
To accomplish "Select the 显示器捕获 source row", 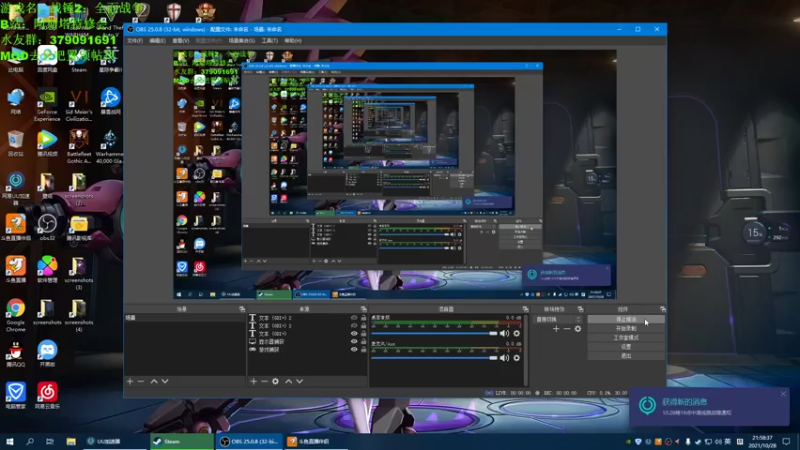I will 308,342.
